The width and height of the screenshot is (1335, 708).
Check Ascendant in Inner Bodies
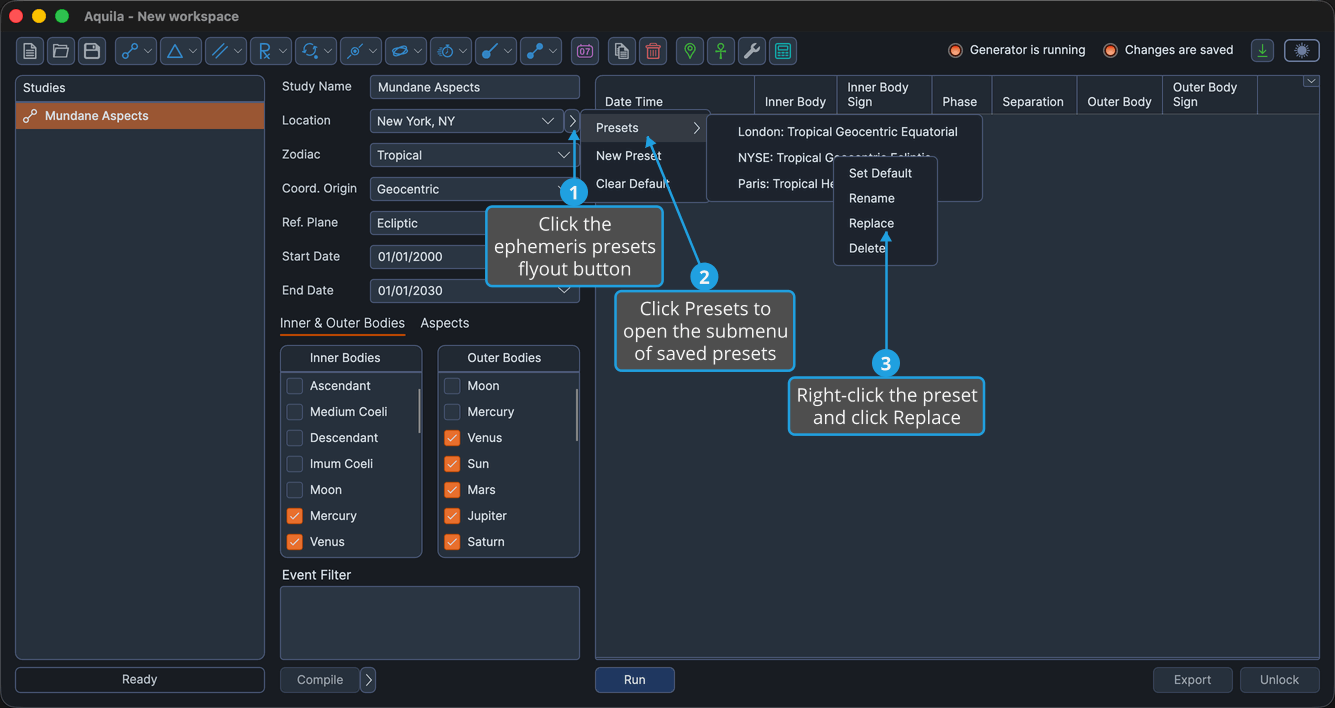coord(295,386)
